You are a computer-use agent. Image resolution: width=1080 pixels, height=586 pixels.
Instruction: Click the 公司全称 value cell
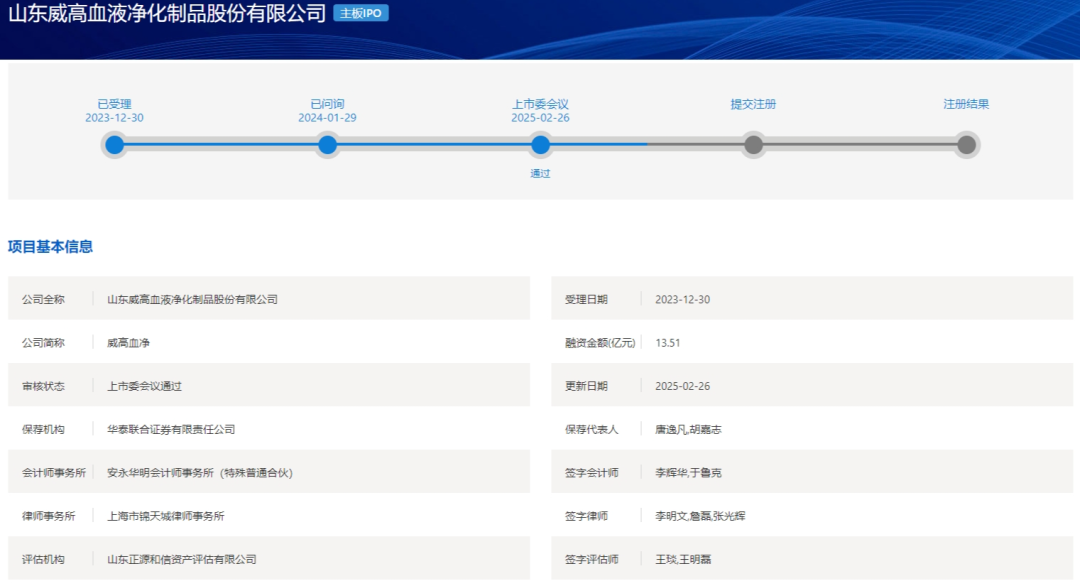(x=192, y=300)
